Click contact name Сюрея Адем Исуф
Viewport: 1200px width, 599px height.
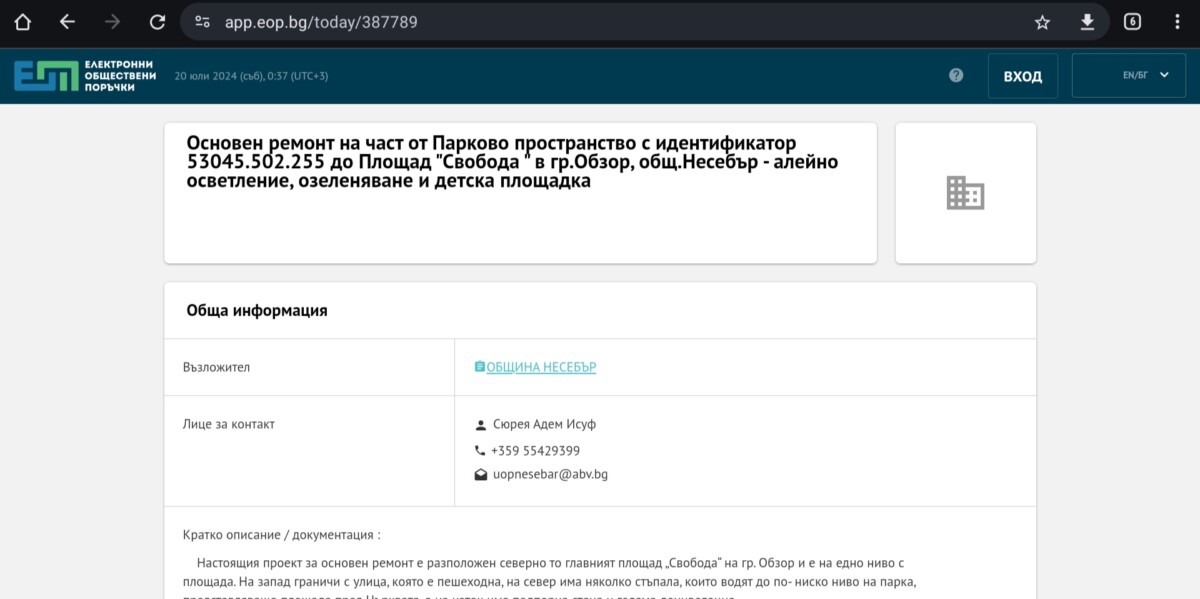coord(544,424)
